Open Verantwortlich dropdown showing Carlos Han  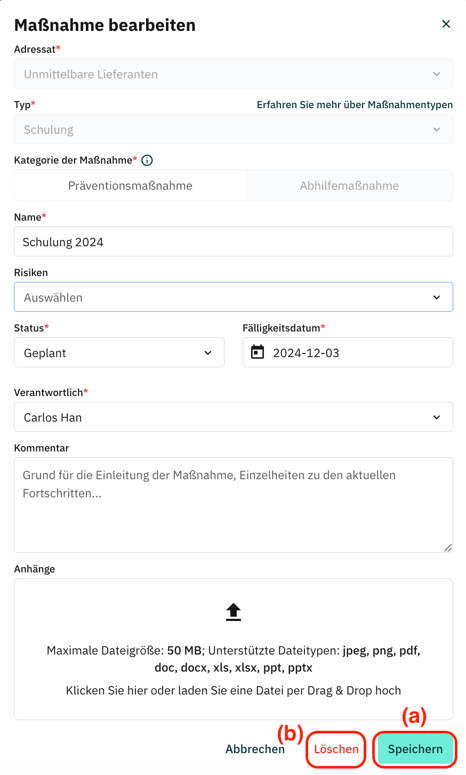[233, 417]
